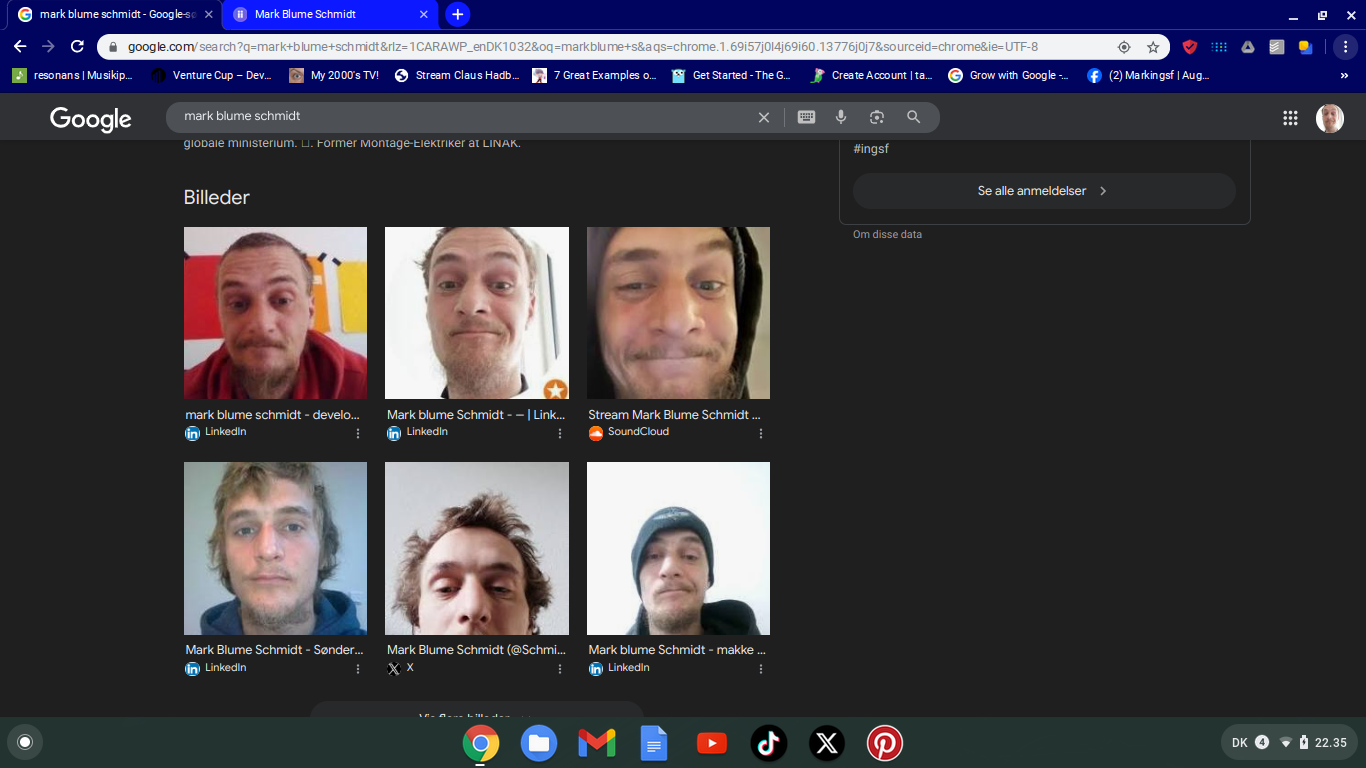Image resolution: width=1366 pixels, height=768 pixels.
Task: Launch Chrome from the shelf
Action: (481, 743)
